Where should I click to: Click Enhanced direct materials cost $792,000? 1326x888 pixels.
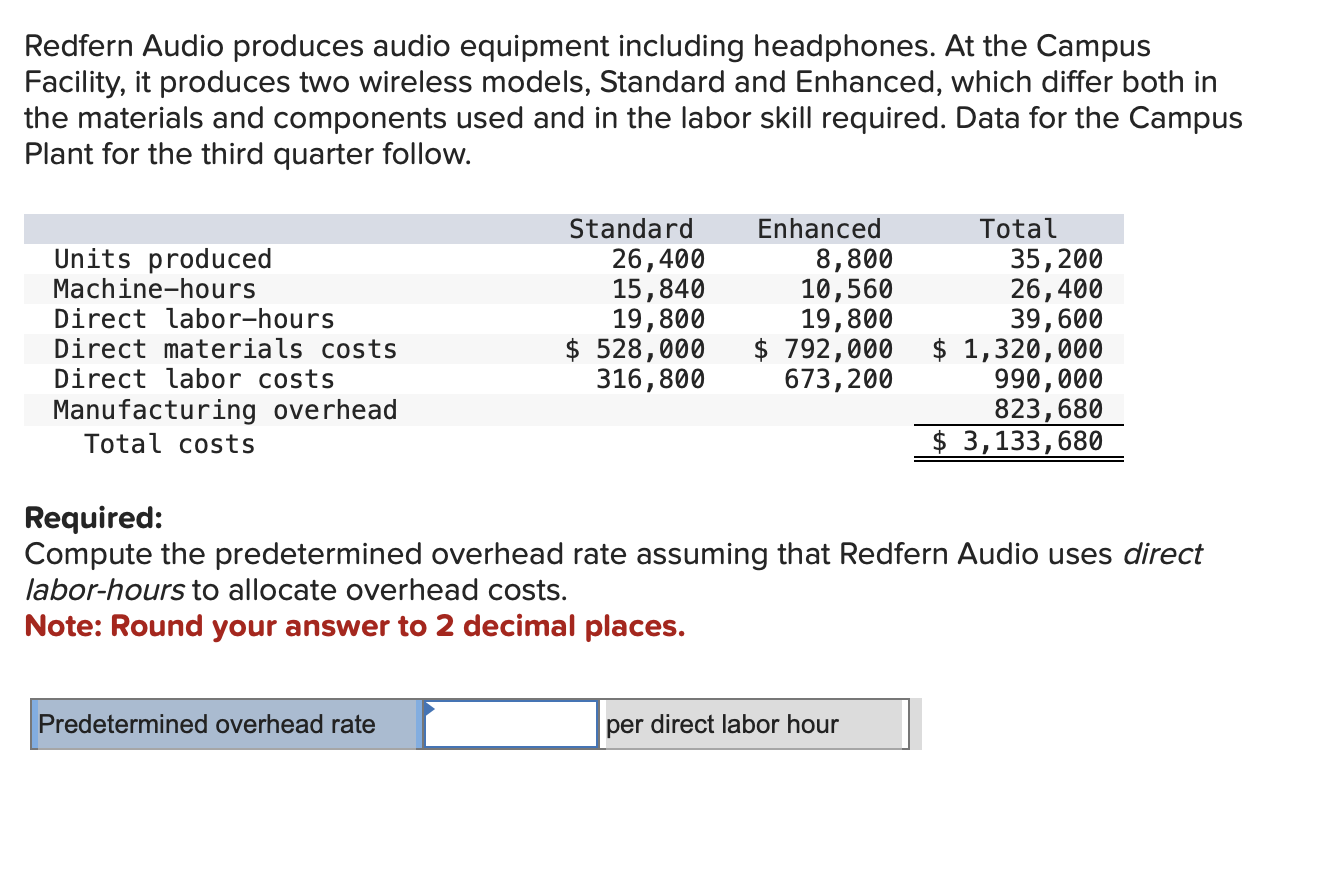click(x=823, y=349)
